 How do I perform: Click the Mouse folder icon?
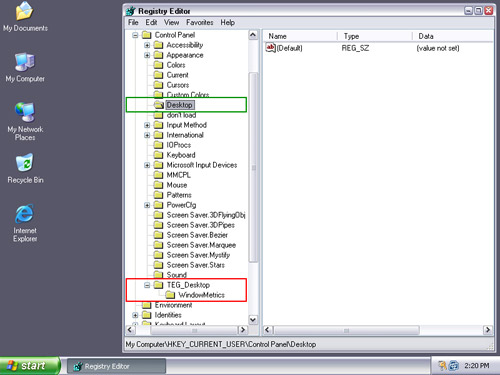[158, 185]
